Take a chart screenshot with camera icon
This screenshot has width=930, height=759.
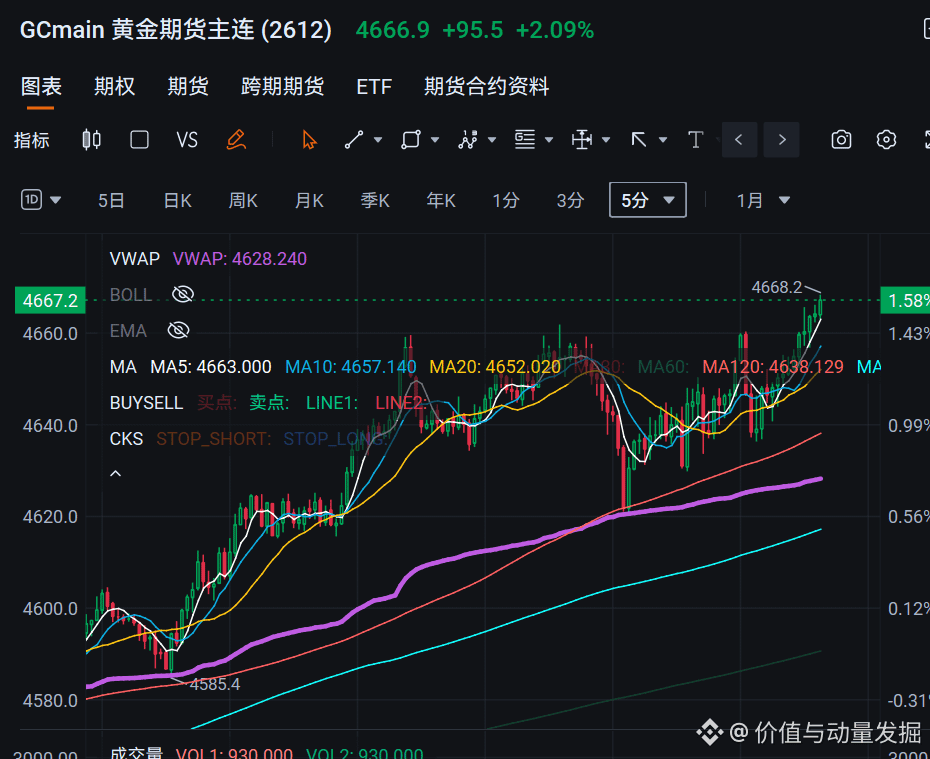(x=841, y=140)
